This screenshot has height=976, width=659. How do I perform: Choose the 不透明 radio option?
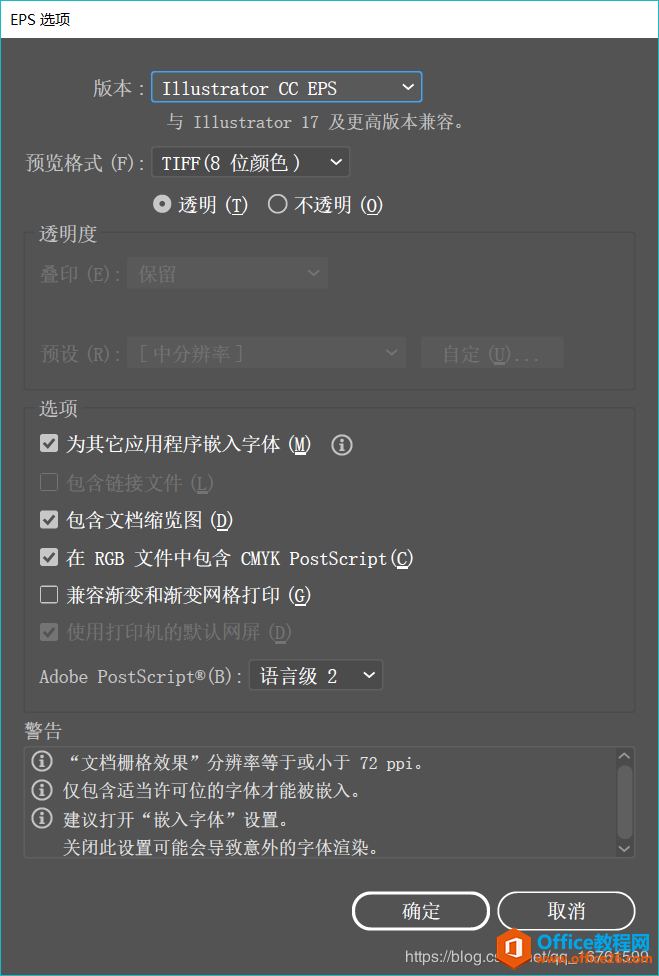pyautogui.click(x=278, y=205)
